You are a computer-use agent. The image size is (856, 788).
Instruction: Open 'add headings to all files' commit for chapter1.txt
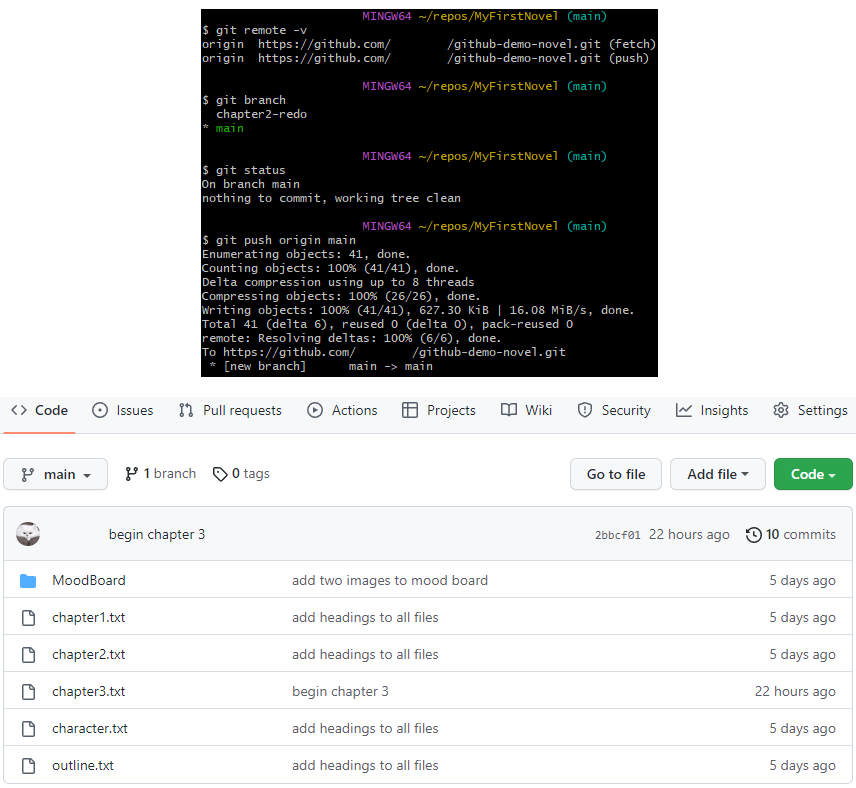pos(365,617)
